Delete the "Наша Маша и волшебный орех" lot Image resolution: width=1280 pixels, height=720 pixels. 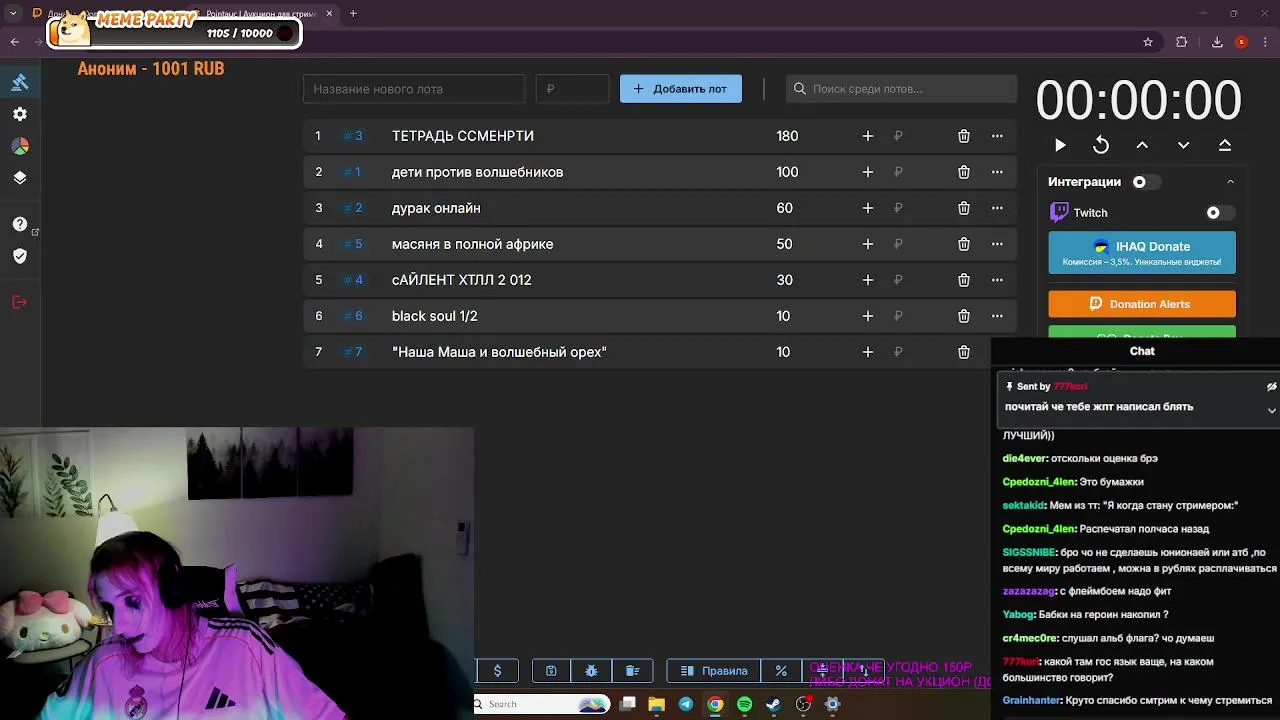point(964,352)
